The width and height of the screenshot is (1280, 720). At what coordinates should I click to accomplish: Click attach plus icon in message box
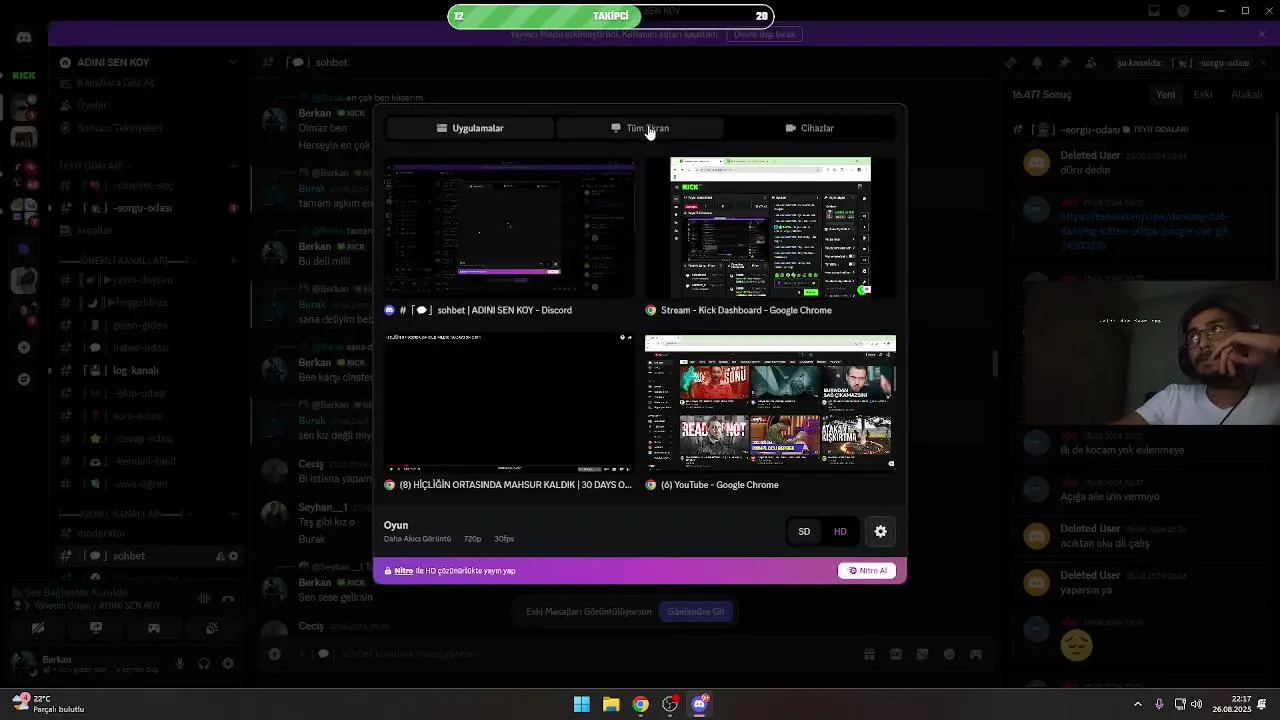[x=274, y=654]
